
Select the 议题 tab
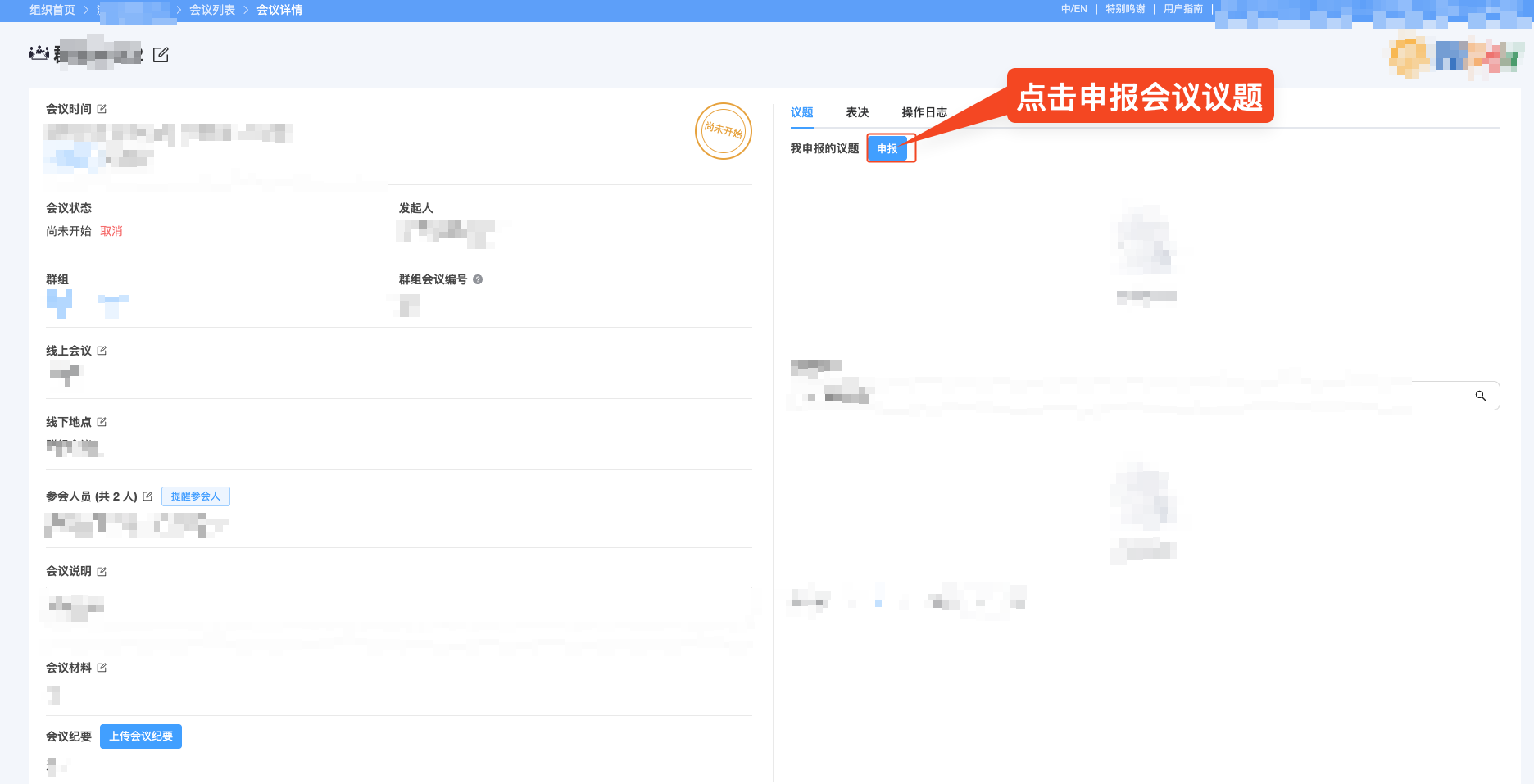801,112
